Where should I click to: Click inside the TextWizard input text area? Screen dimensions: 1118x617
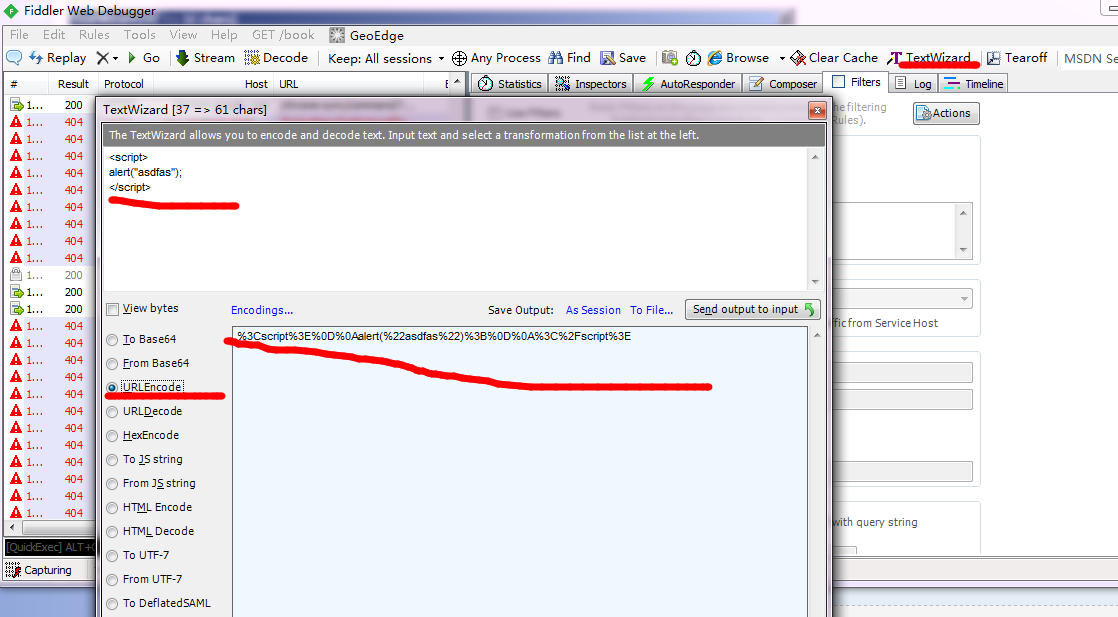pyautogui.click(x=456, y=218)
